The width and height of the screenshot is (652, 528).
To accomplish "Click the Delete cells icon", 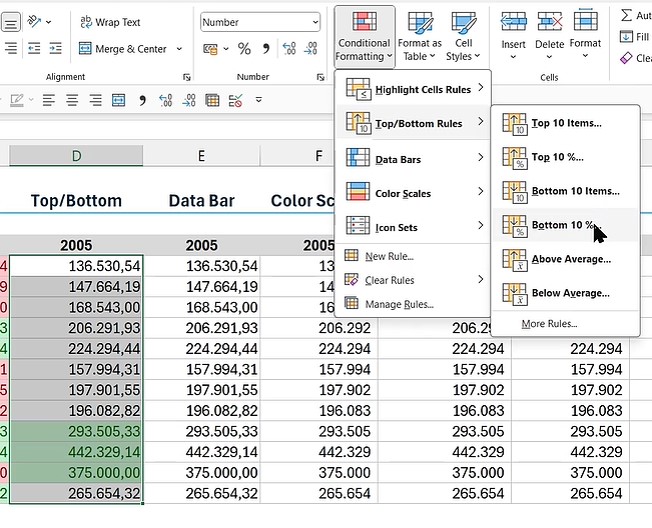I will 549,28.
